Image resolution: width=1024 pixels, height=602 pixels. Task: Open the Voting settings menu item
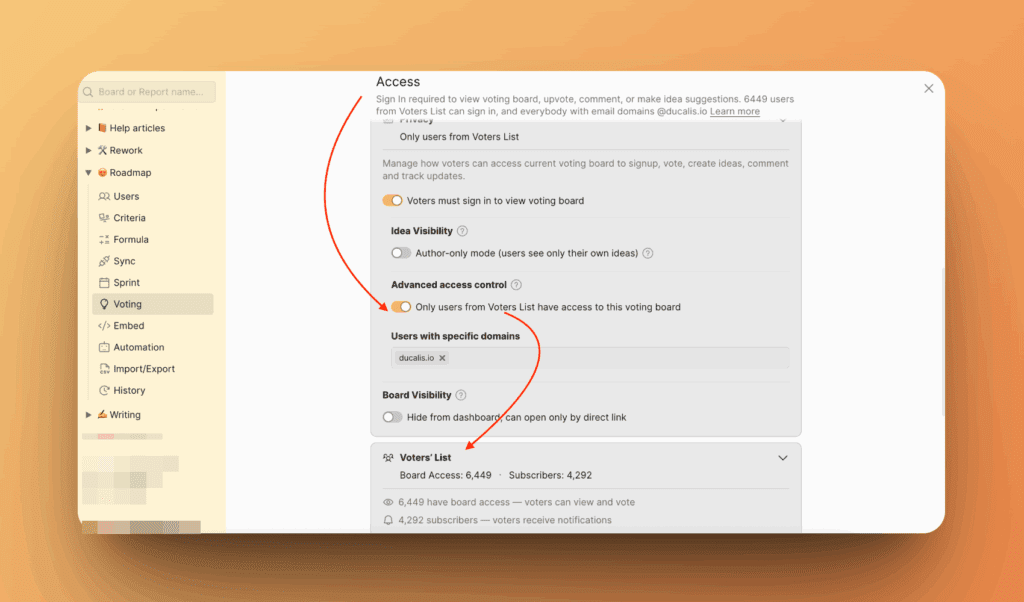127,304
